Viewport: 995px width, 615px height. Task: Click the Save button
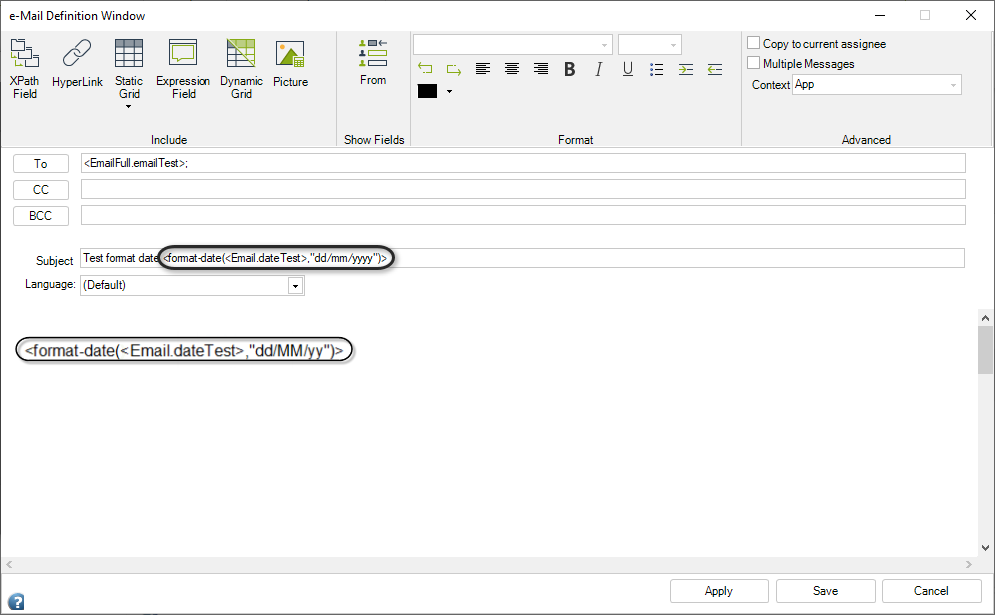pos(826,591)
